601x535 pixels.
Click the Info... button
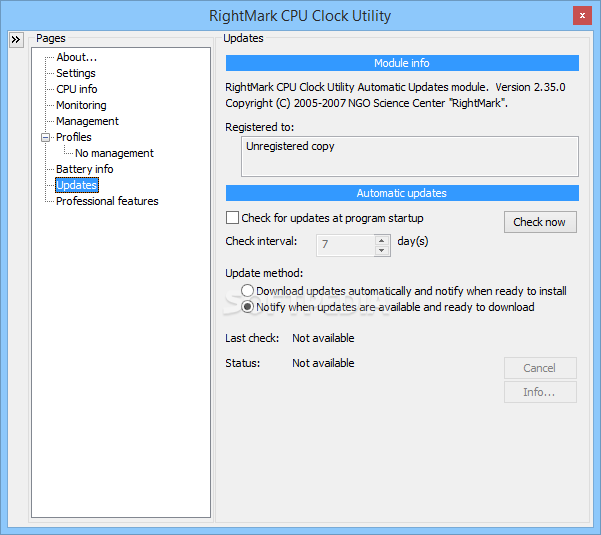pyautogui.click(x=540, y=392)
